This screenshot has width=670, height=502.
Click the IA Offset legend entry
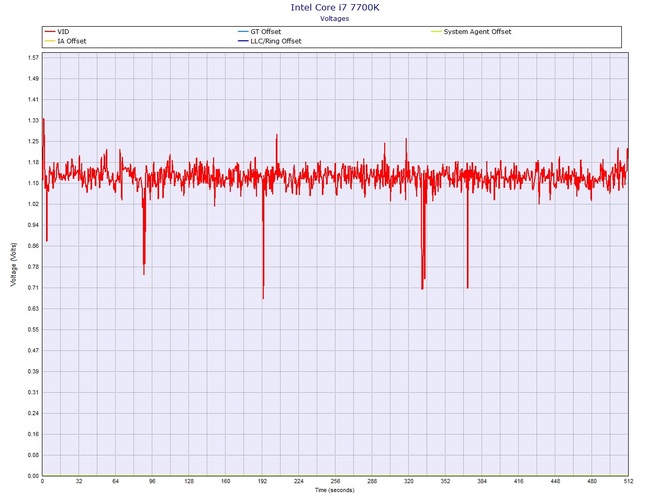66,41
